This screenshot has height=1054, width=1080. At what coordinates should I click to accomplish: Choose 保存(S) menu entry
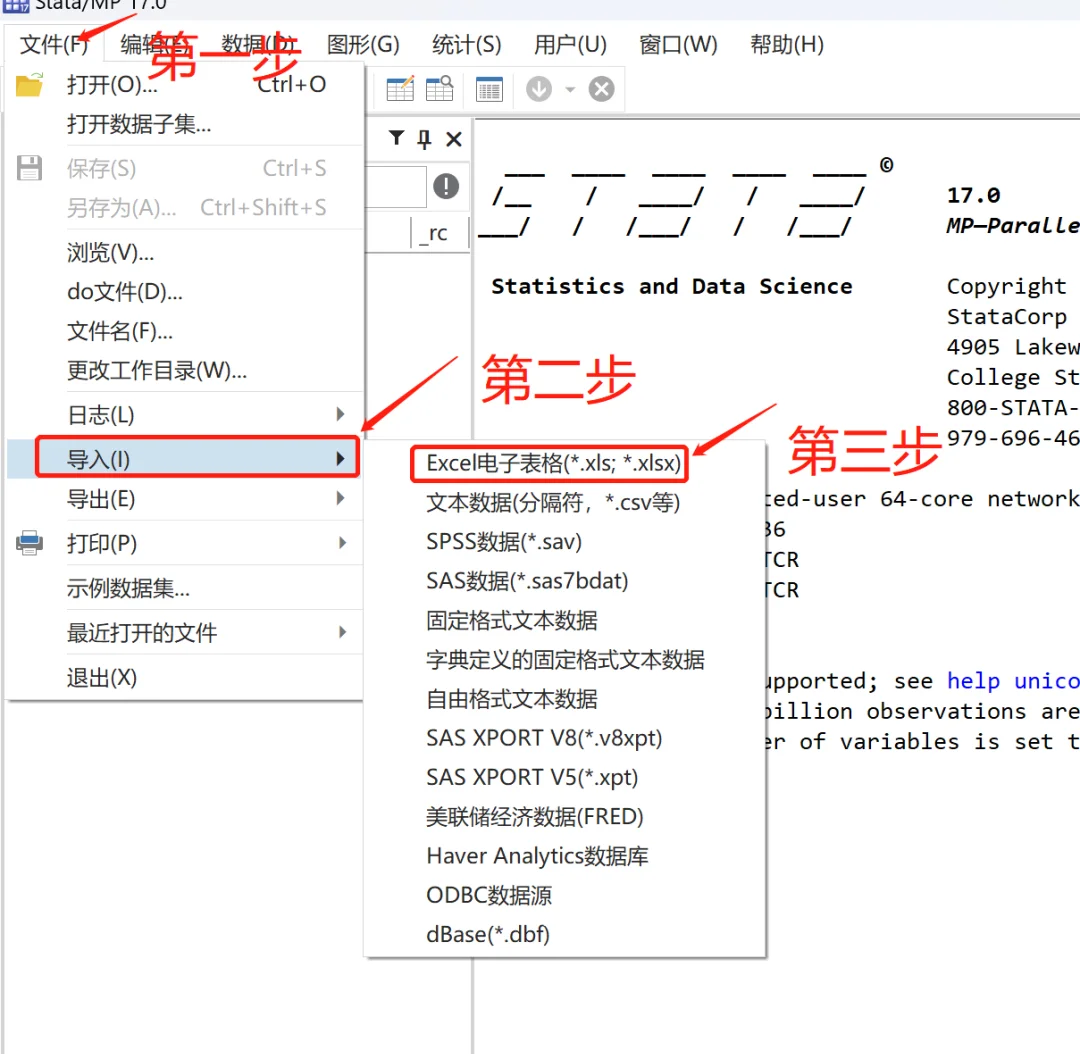pos(185,168)
